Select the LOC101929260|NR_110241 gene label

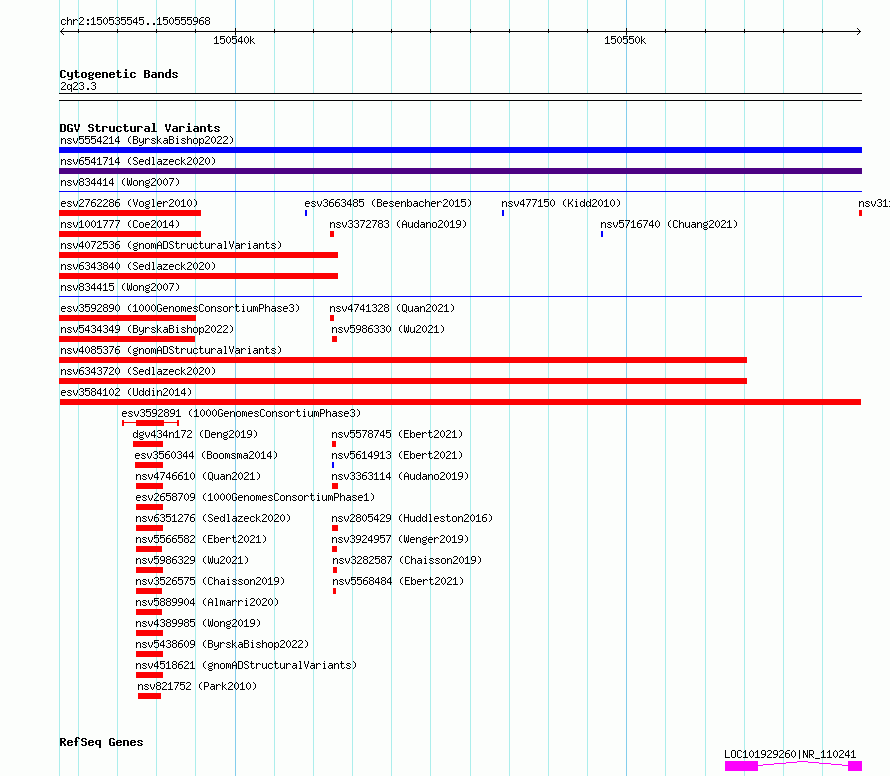pyautogui.click(x=790, y=754)
